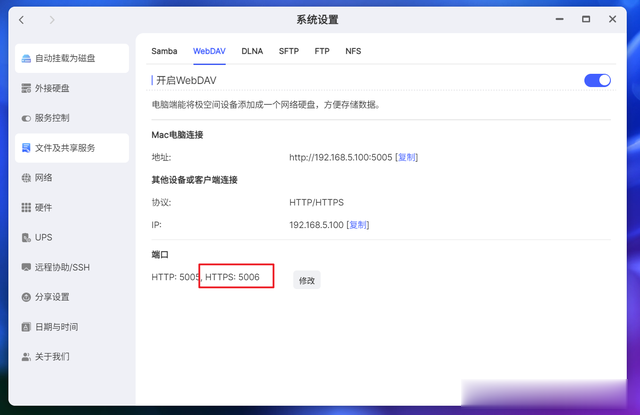Click the HTTPS: 5006 port text
640x415 pixels.
[232, 277]
